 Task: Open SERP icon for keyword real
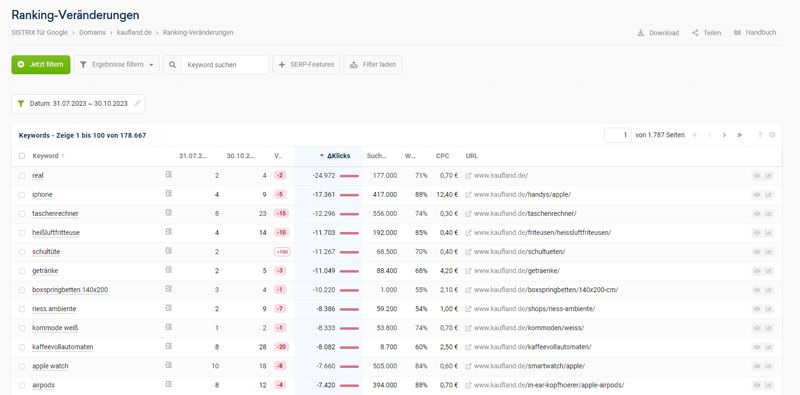click(168, 175)
